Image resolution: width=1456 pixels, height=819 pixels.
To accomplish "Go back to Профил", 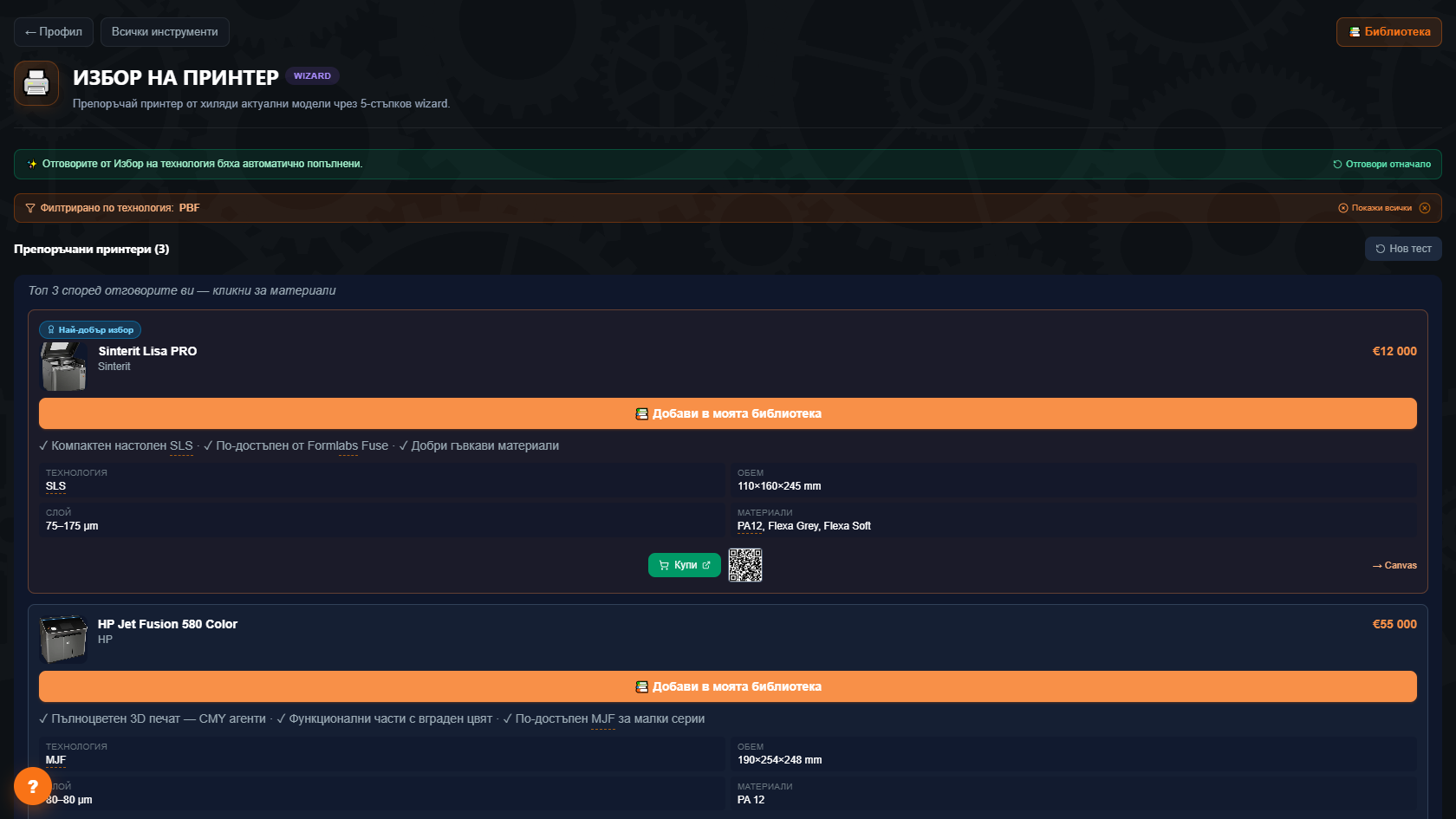I will [54, 32].
